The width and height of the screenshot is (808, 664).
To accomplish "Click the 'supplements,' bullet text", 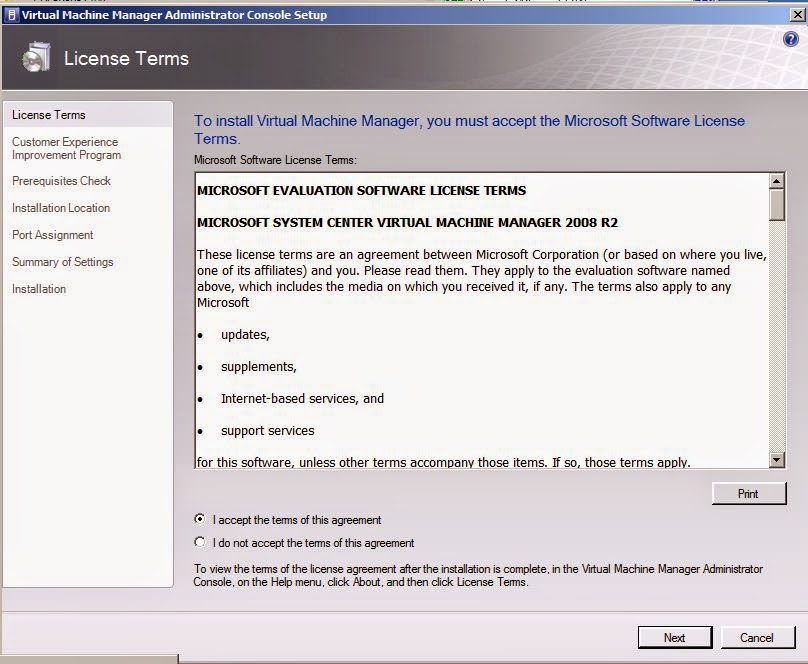I will pos(259,367).
